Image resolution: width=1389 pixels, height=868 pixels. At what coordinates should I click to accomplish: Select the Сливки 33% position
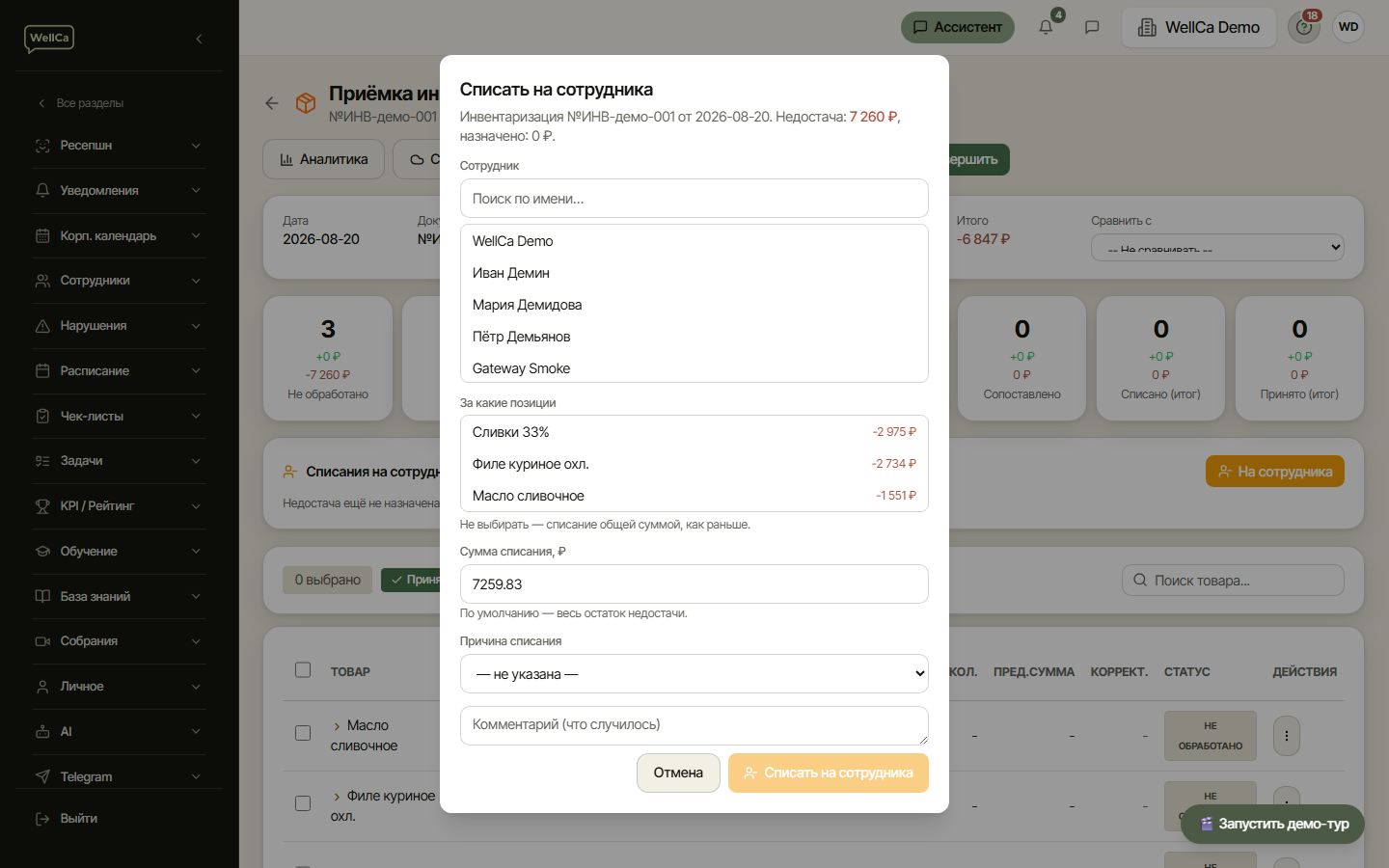tap(694, 432)
